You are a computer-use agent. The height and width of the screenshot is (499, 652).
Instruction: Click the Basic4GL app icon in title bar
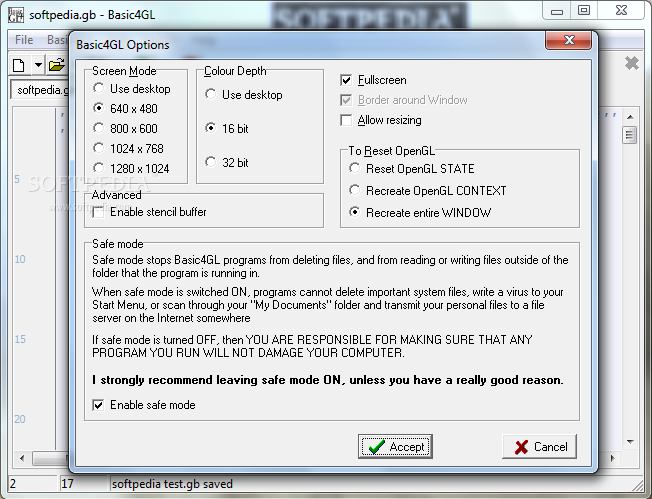coord(16,15)
